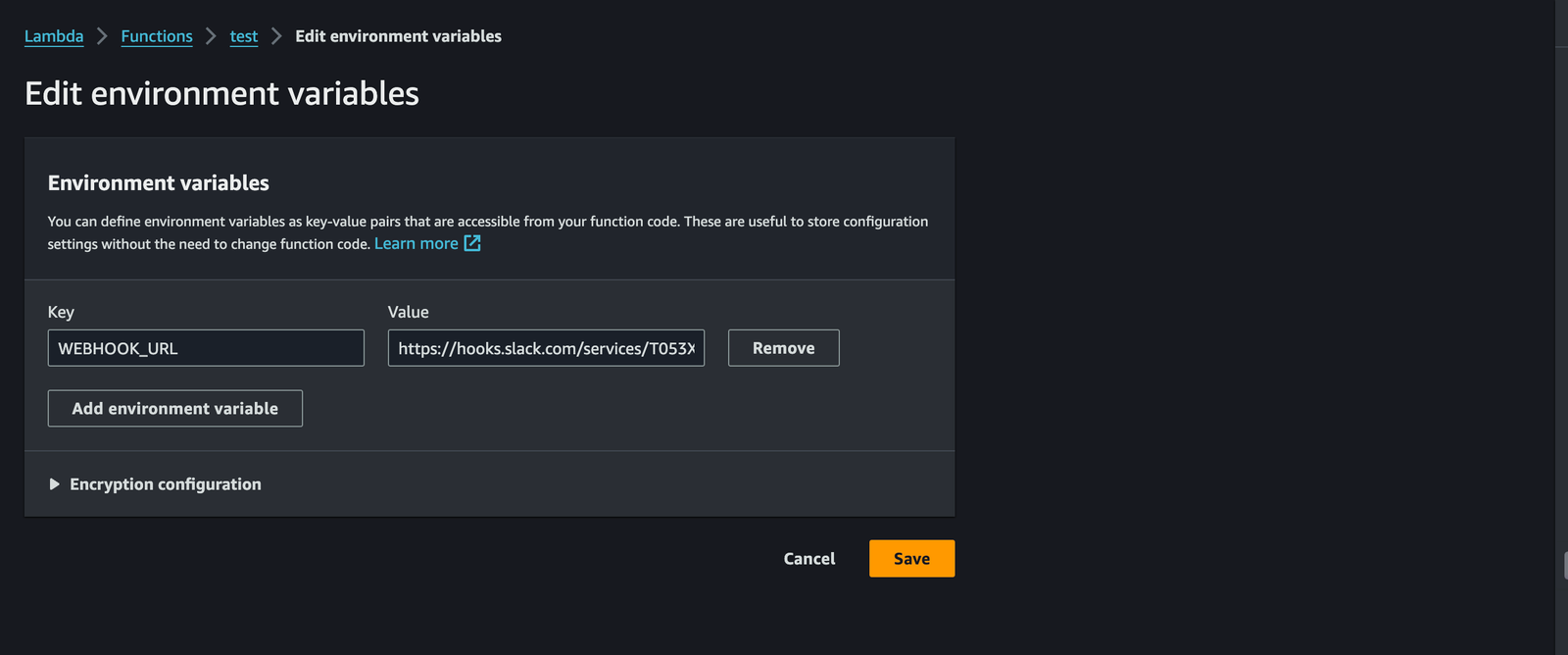
Task: Remove the WEBHOOK_URL environment variable
Action: point(783,348)
